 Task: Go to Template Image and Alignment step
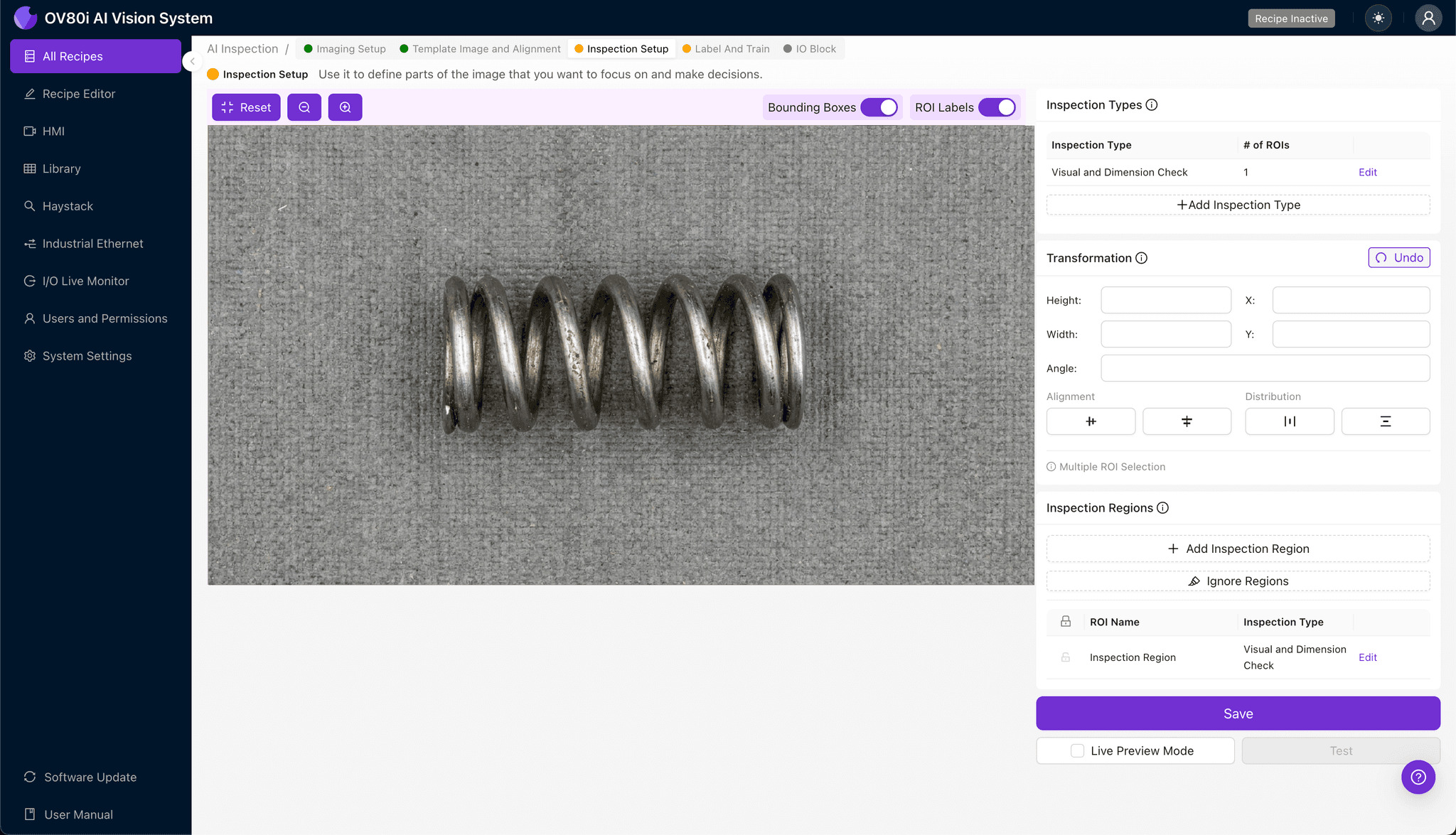pos(480,49)
